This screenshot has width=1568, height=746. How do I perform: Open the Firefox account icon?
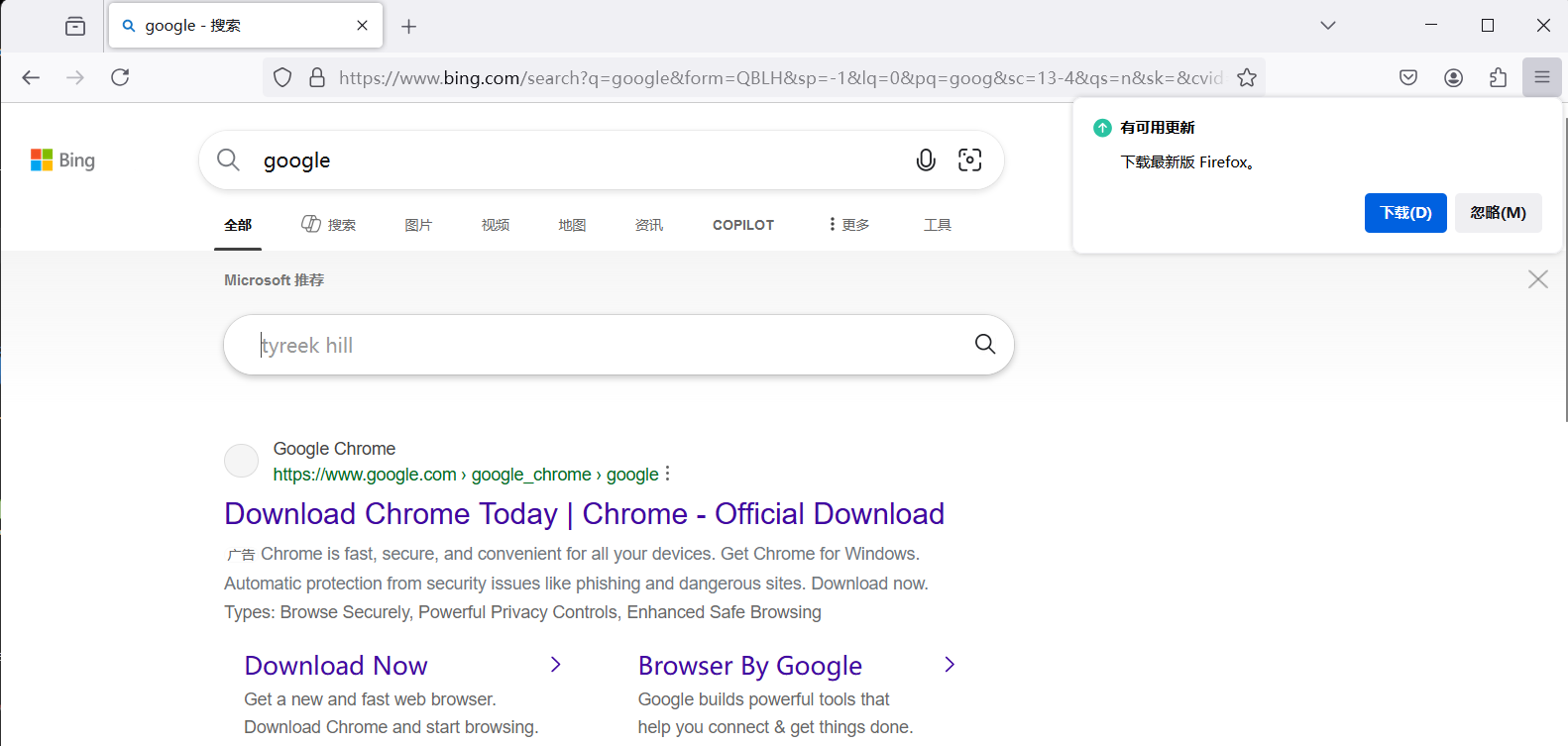pos(1453,77)
